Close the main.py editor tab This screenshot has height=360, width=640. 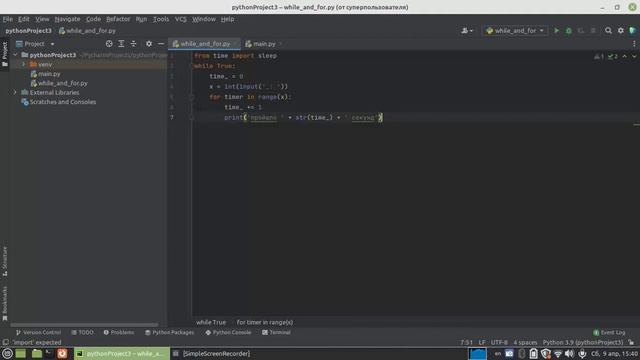click(x=281, y=44)
